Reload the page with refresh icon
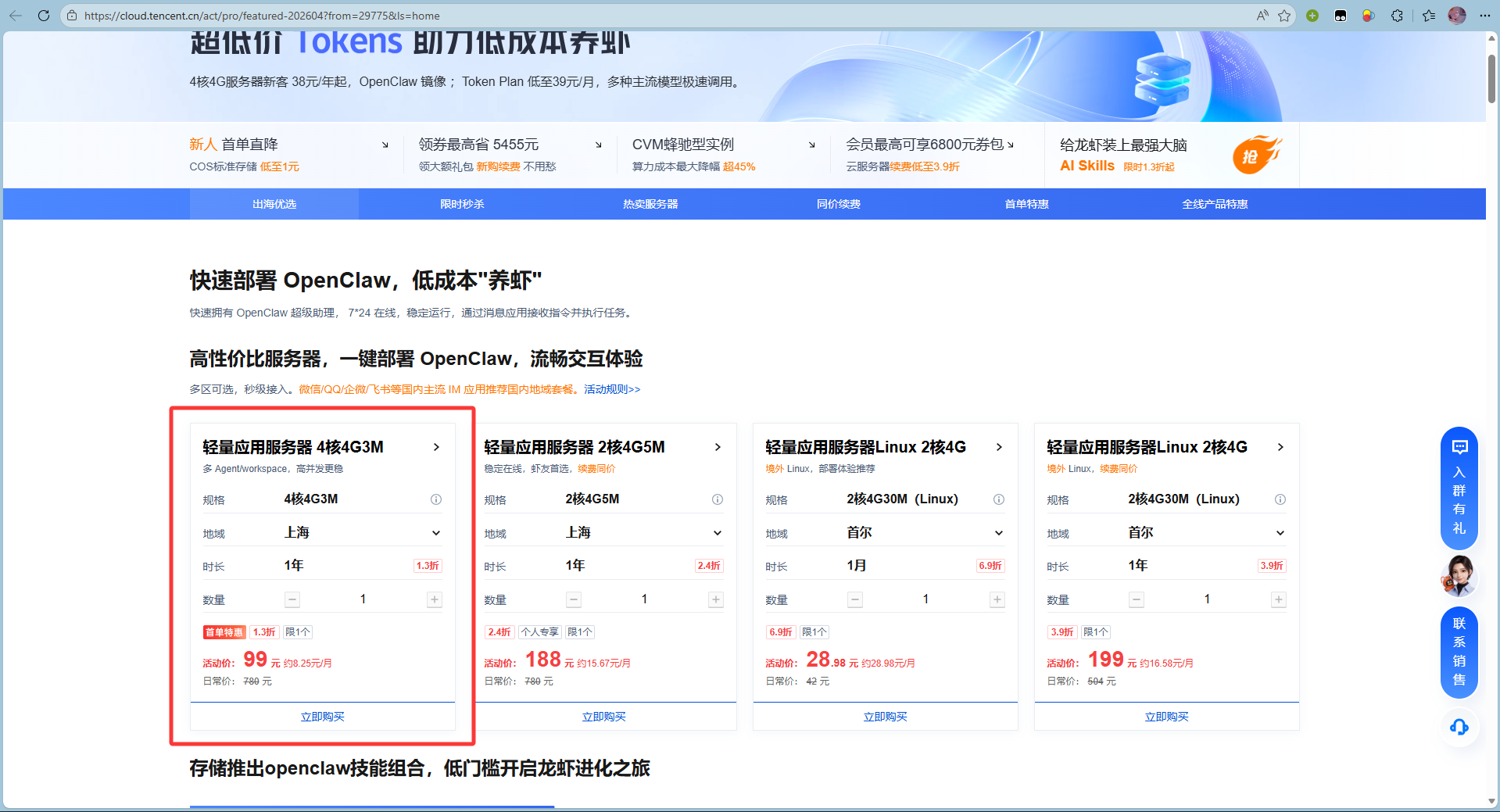The height and width of the screenshot is (812, 1500). [x=44, y=16]
